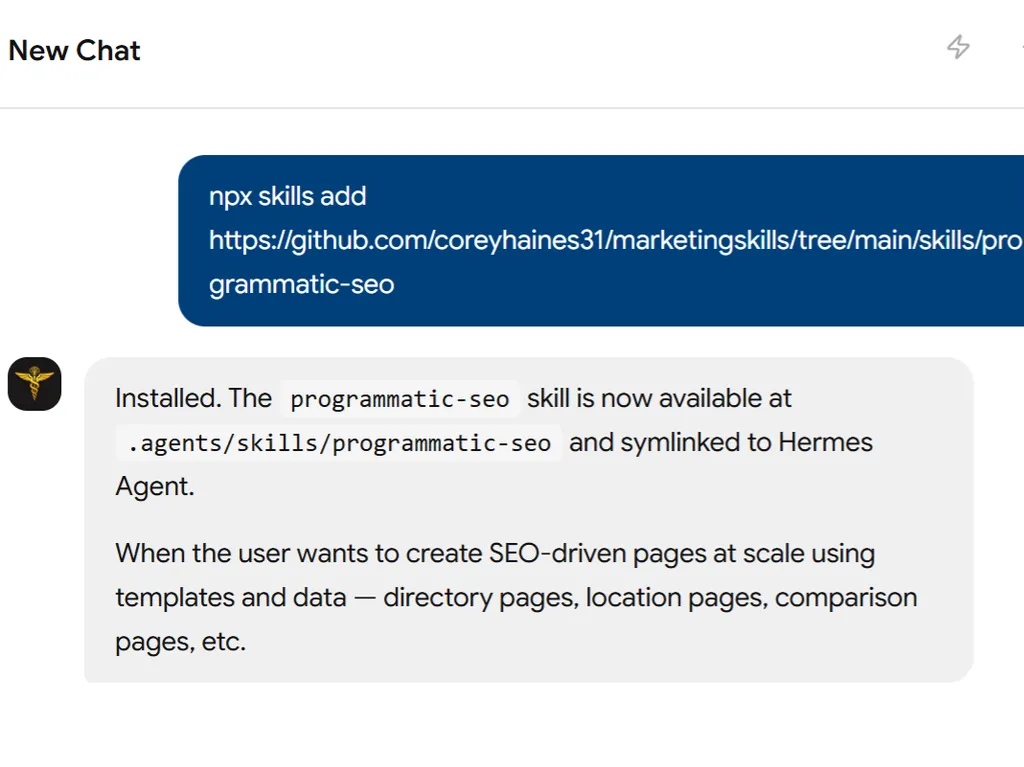
Task: Click the Hermes Agent caduceus avatar
Action: click(x=35, y=384)
